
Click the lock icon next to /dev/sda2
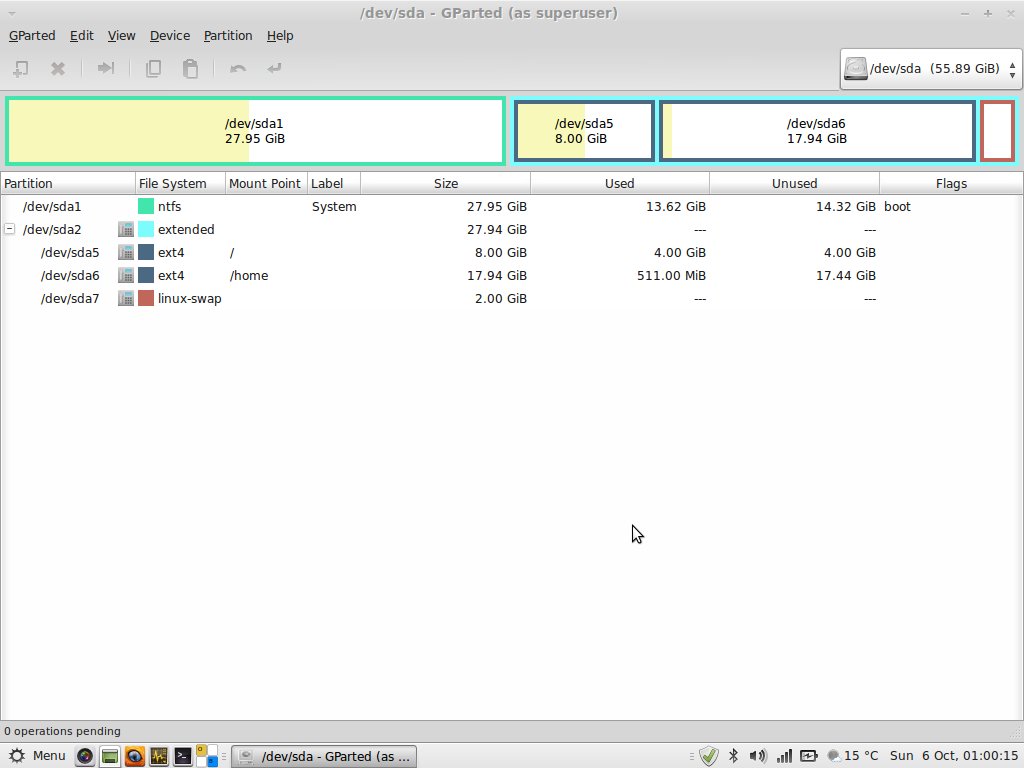click(125, 229)
